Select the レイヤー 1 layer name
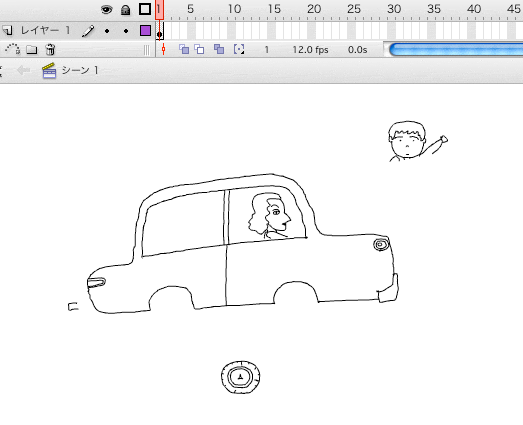This screenshot has height=425, width=523. (46, 31)
